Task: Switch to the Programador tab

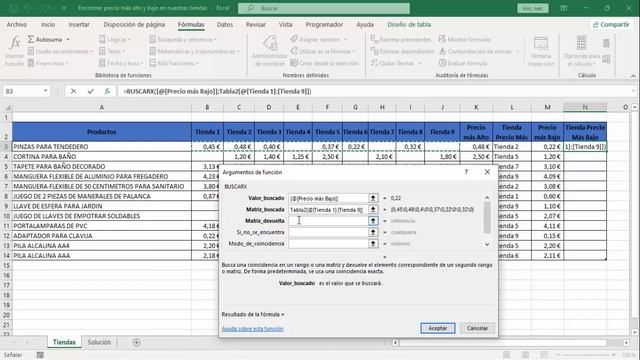Action: [x=324, y=24]
